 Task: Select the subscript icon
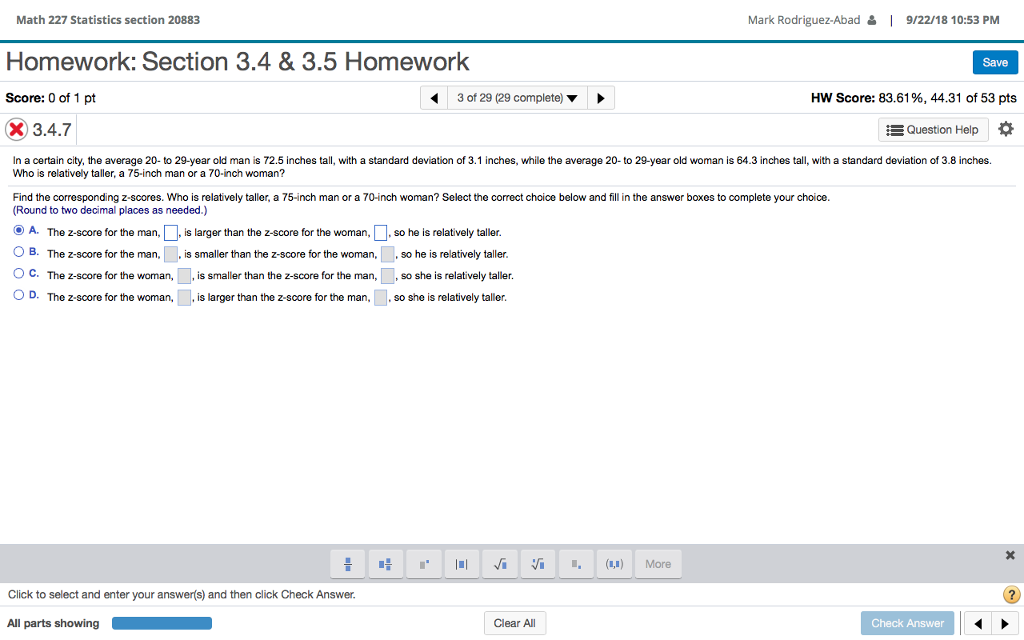[x=576, y=563]
